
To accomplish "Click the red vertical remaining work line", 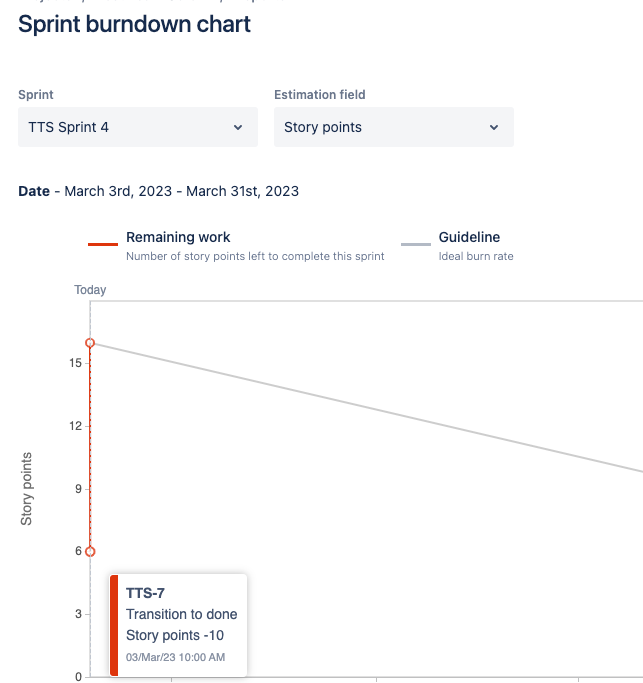I will pos(90,447).
